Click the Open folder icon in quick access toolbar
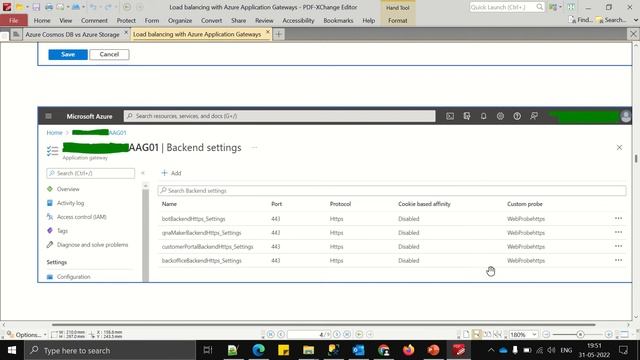Viewport: 640px width, 360px height. 19,7
